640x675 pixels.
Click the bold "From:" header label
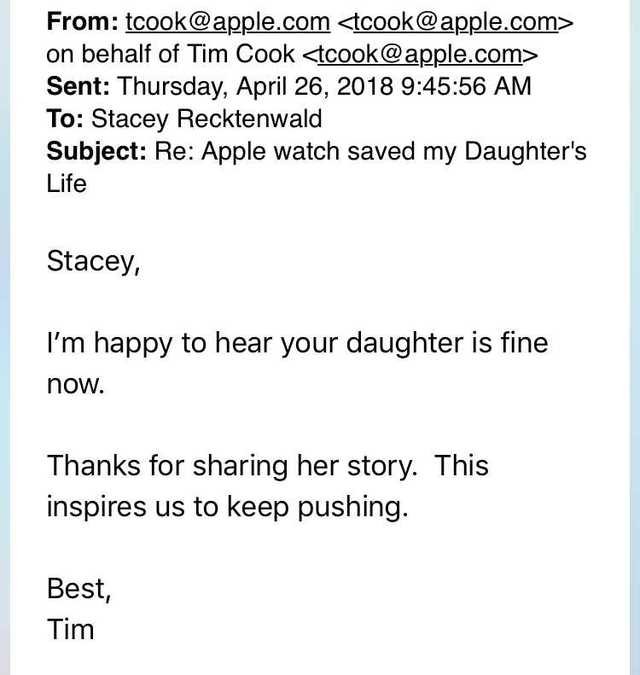tap(82, 22)
